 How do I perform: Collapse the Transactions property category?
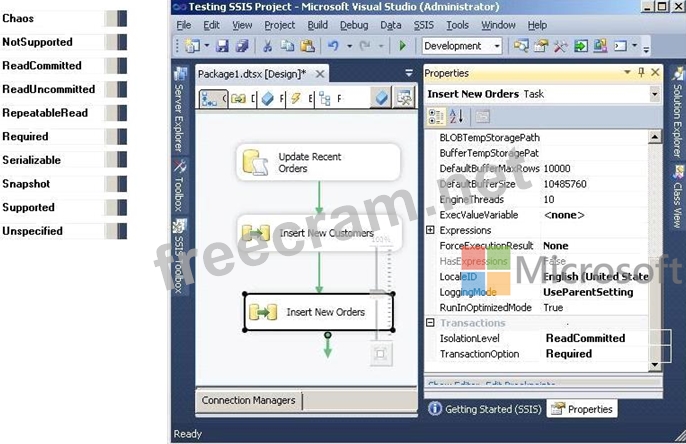pyautogui.click(x=430, y=323)
